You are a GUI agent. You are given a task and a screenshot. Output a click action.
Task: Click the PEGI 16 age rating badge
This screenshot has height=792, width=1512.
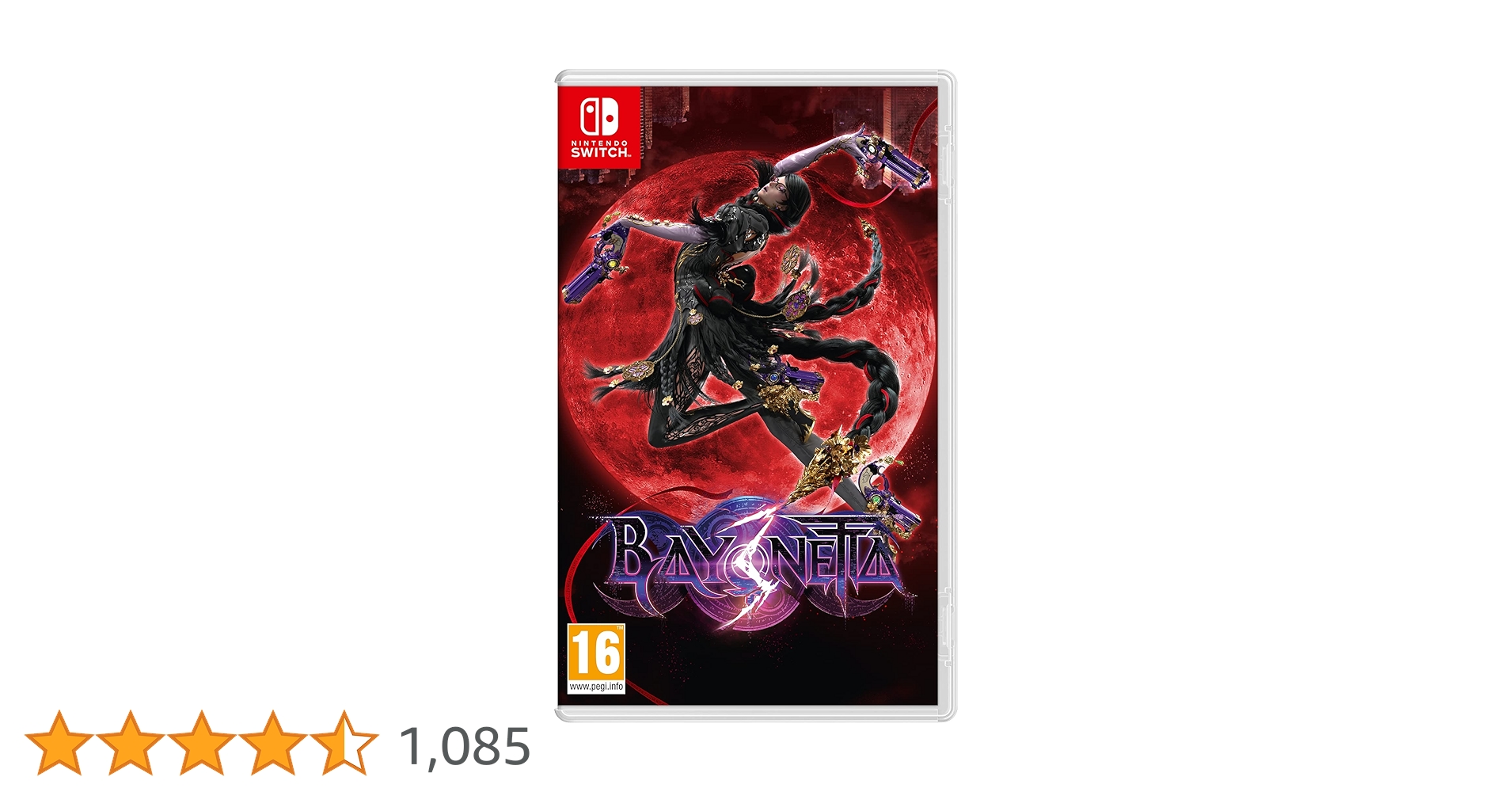coord(596,659)
